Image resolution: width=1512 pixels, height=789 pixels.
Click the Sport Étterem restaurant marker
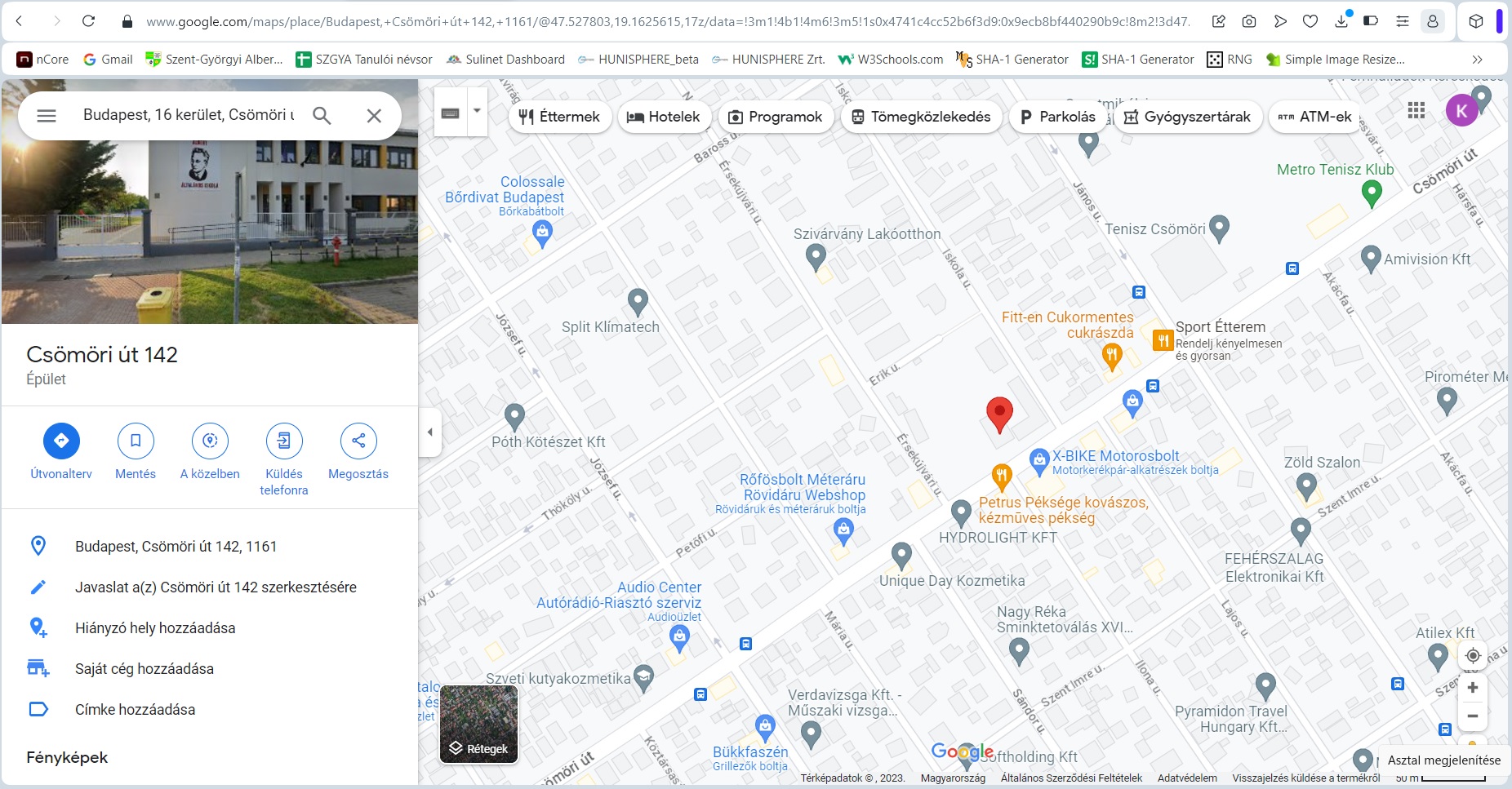1163,340
